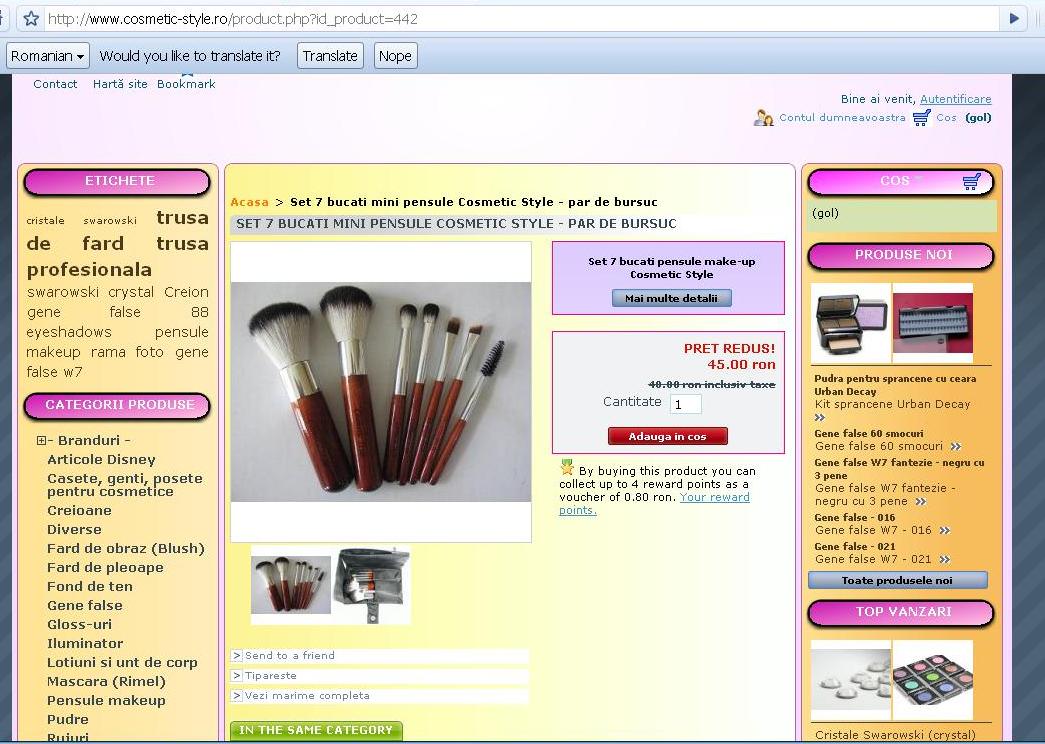Expand Vezi marime completa option
1045x744 pixels.
click(x=237, y=696)
